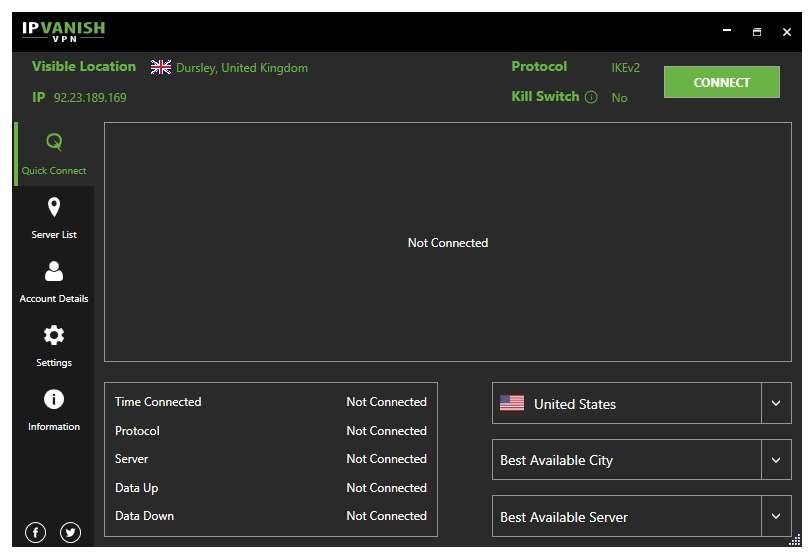Open the Information circle icon
Image resolution: width=811 pixels, height=559 pixels.
pyautogui.click(x=54, y=399)
